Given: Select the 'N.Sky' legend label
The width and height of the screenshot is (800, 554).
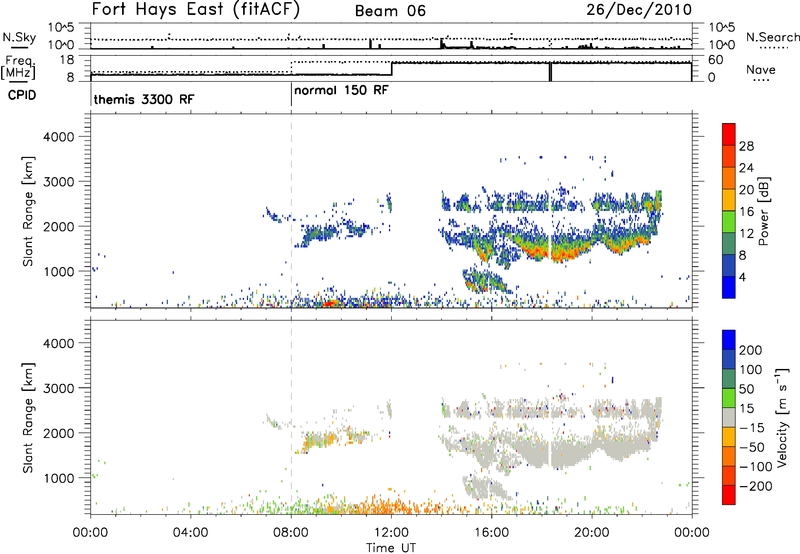Looking at the screenshot, I should [x=19, y=37].
